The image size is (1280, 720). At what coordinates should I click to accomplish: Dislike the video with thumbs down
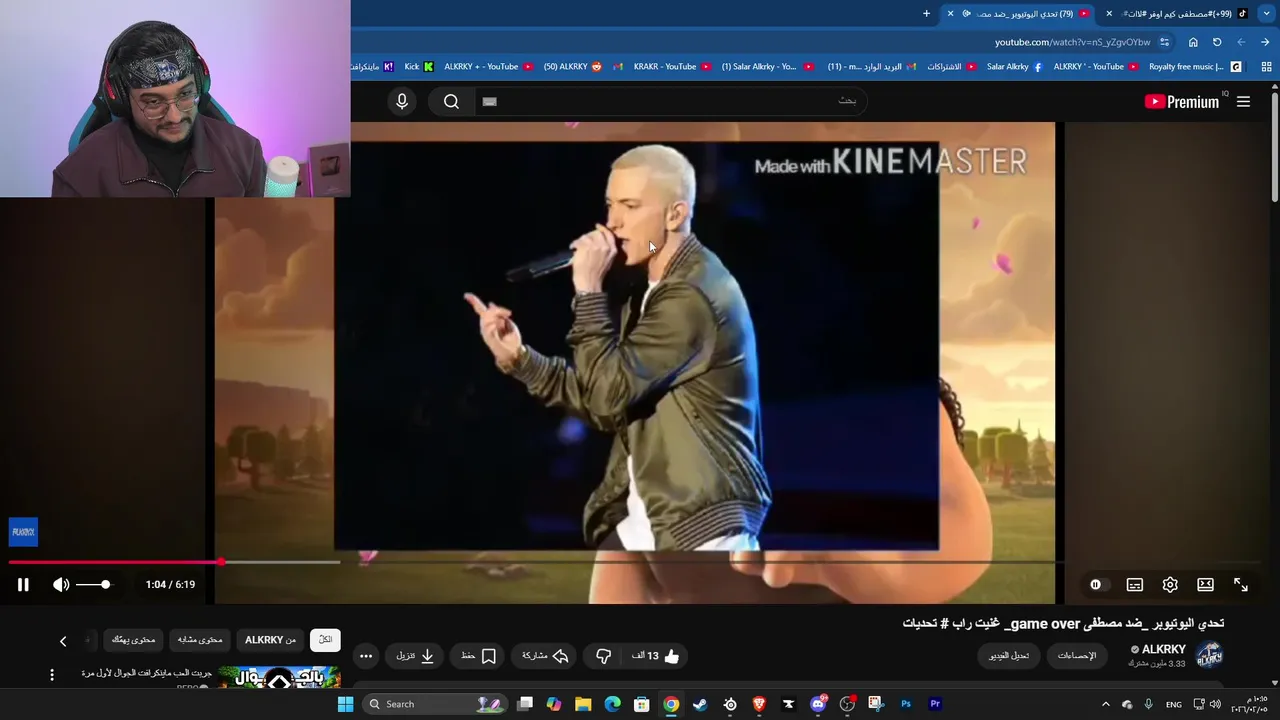click(603, 656)
